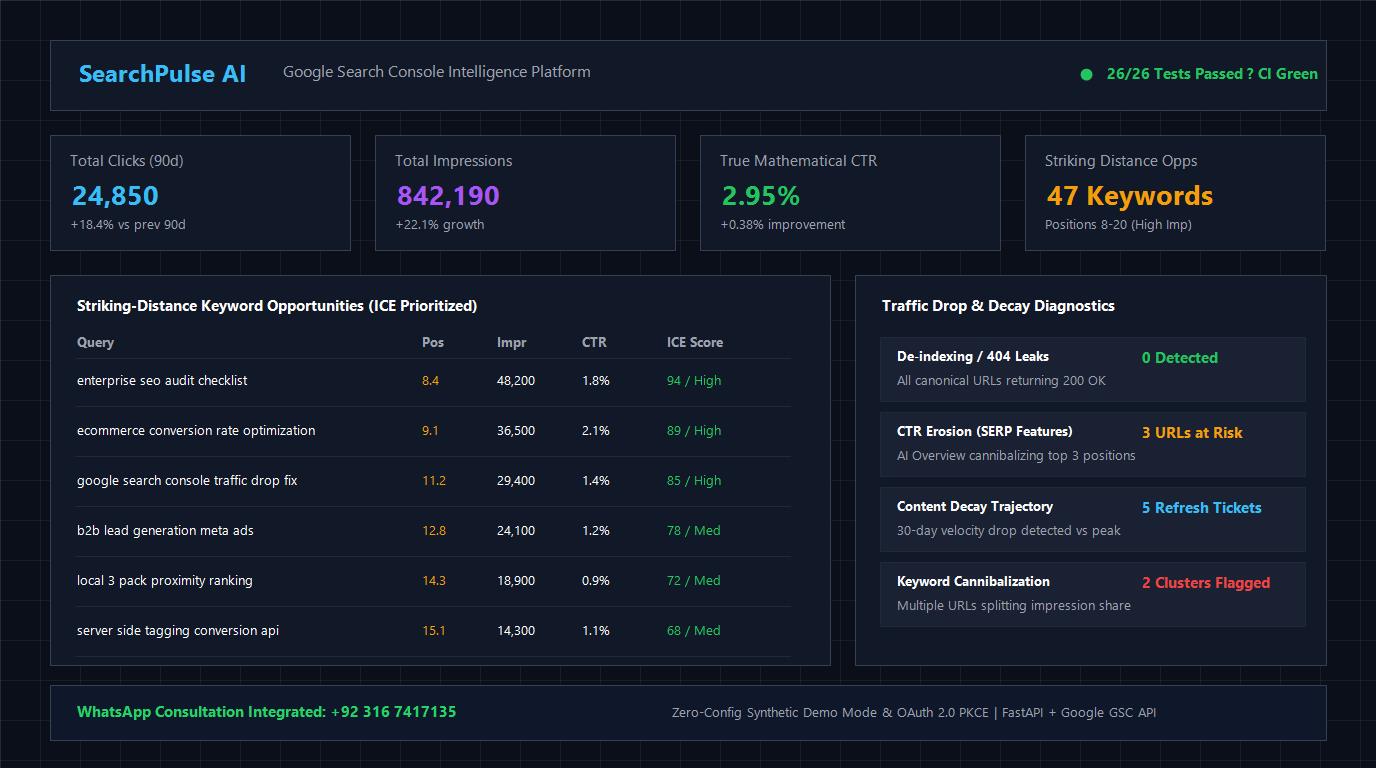This screenshot has height=768, width=1376.
Task: Select 'ecommerce conversion rate optimization' query
Action: coord(196,431)
